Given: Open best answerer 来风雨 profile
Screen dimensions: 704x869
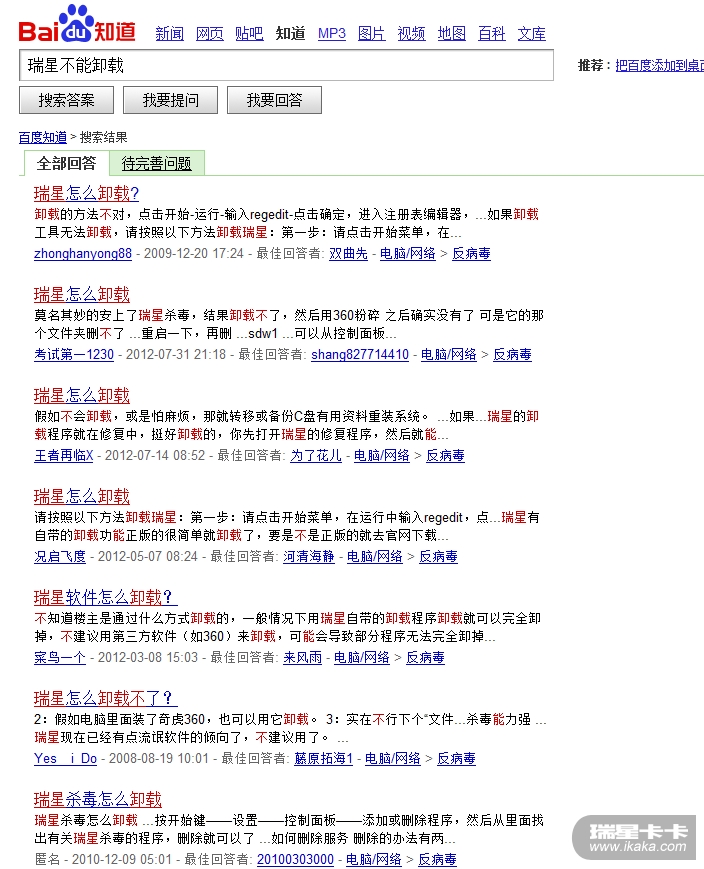Looking at the screenshot, I should click(302, 657).
